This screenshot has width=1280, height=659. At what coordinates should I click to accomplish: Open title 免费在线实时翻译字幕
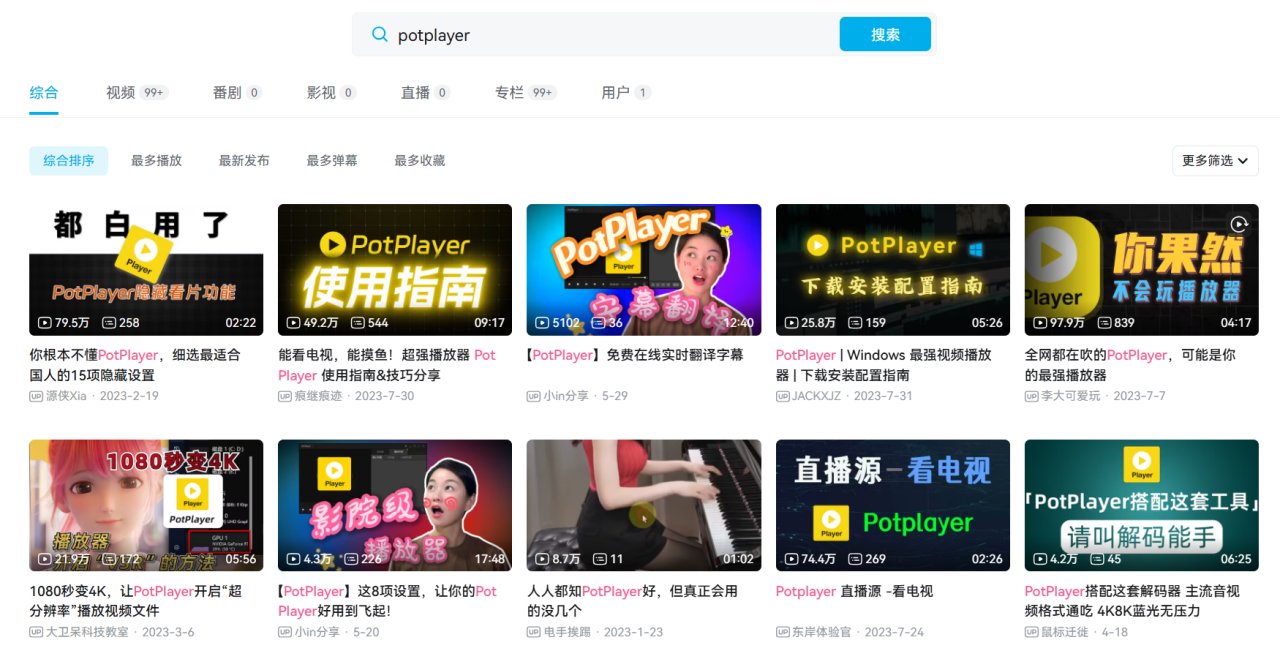click(635, 355)
